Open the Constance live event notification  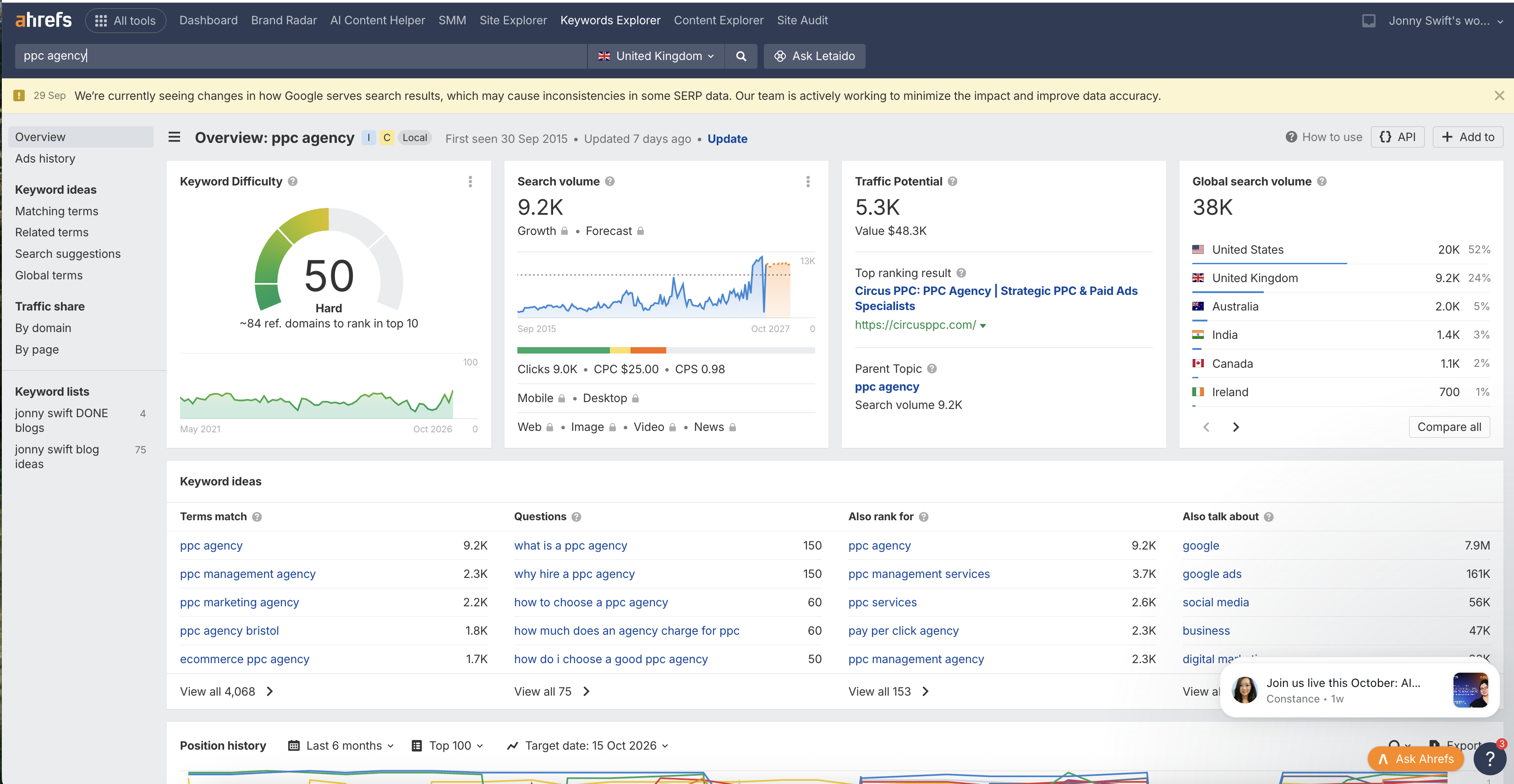tap(1360, 690)
